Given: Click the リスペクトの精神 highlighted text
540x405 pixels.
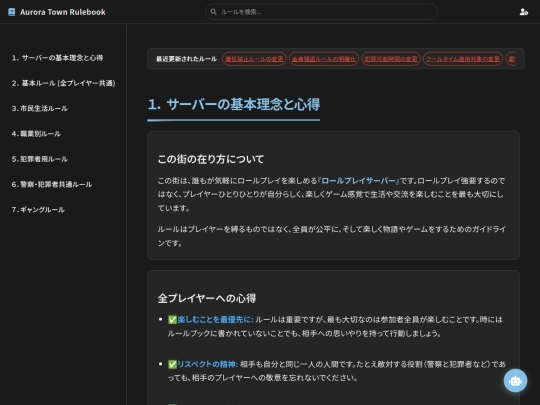Looking at the screenshot, I should 208,364.
